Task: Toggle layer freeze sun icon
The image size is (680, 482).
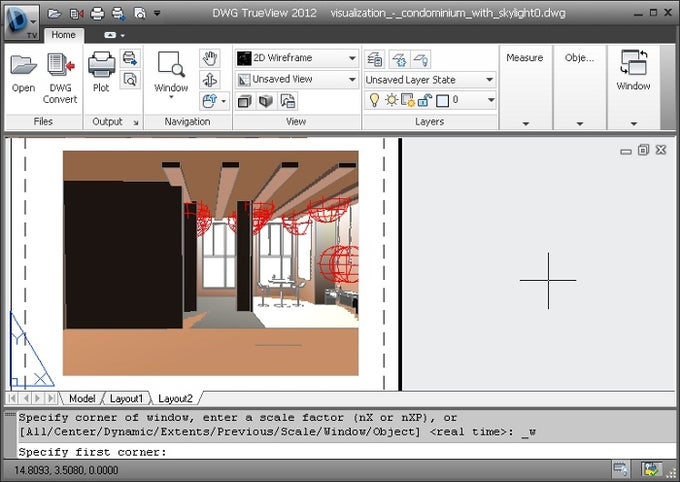Action: click(391, 100)
